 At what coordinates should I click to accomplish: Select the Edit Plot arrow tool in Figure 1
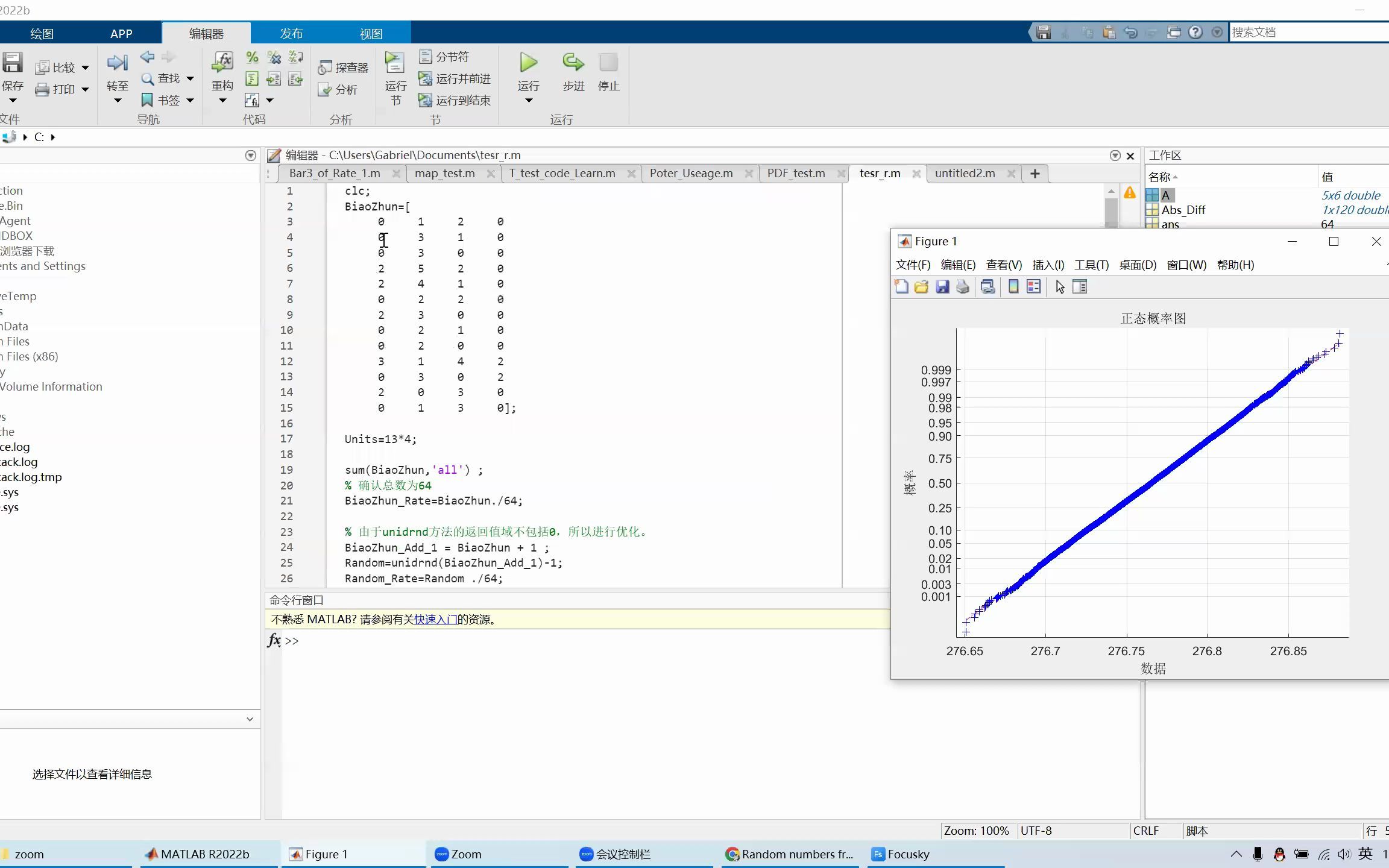click(x=1060, y=287)
